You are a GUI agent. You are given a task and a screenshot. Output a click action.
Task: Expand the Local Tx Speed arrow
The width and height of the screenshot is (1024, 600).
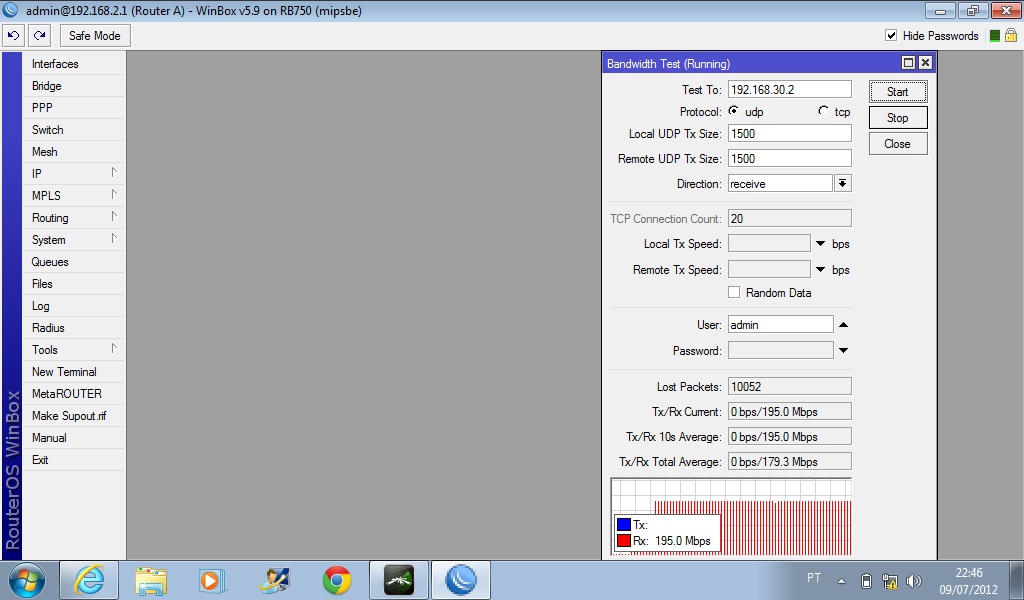point(820,244)
